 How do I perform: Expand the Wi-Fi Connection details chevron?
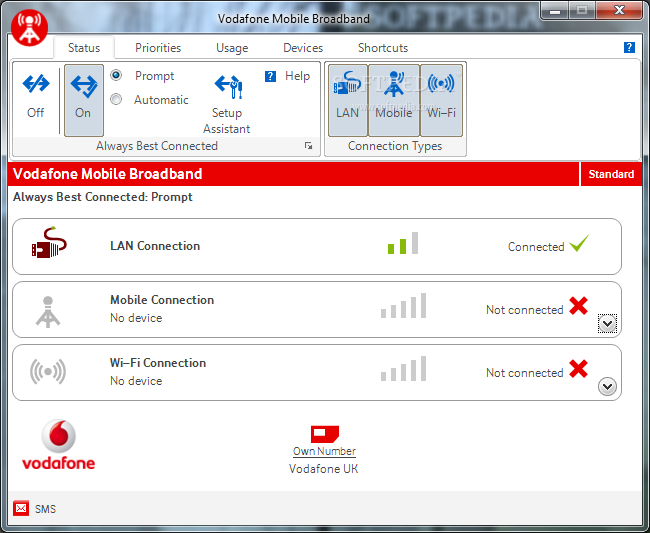tap(607, 387)
